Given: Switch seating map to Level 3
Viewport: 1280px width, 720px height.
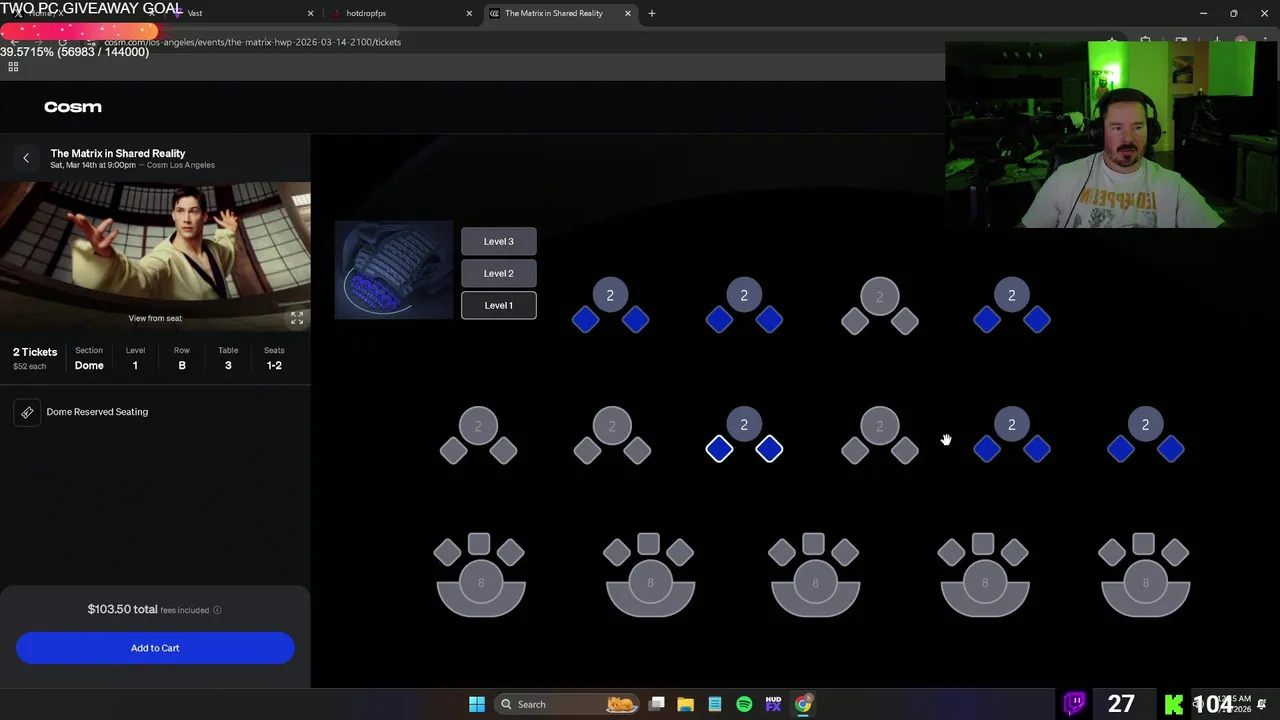Looking at the screenshot, I should coord(499,241).
